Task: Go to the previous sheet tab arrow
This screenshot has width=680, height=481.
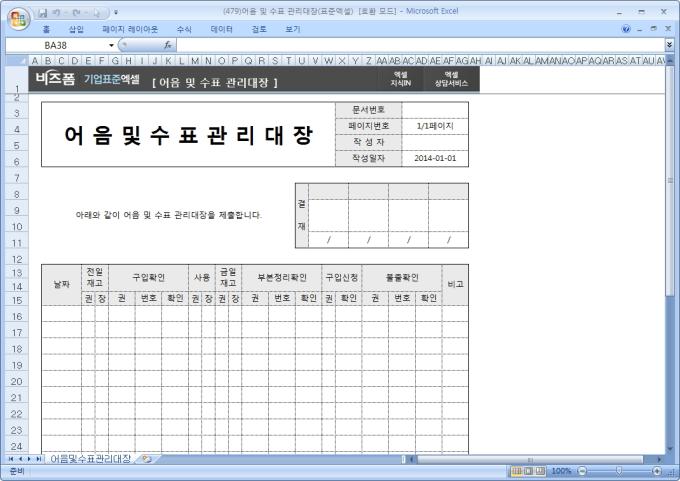Action: 20,459
